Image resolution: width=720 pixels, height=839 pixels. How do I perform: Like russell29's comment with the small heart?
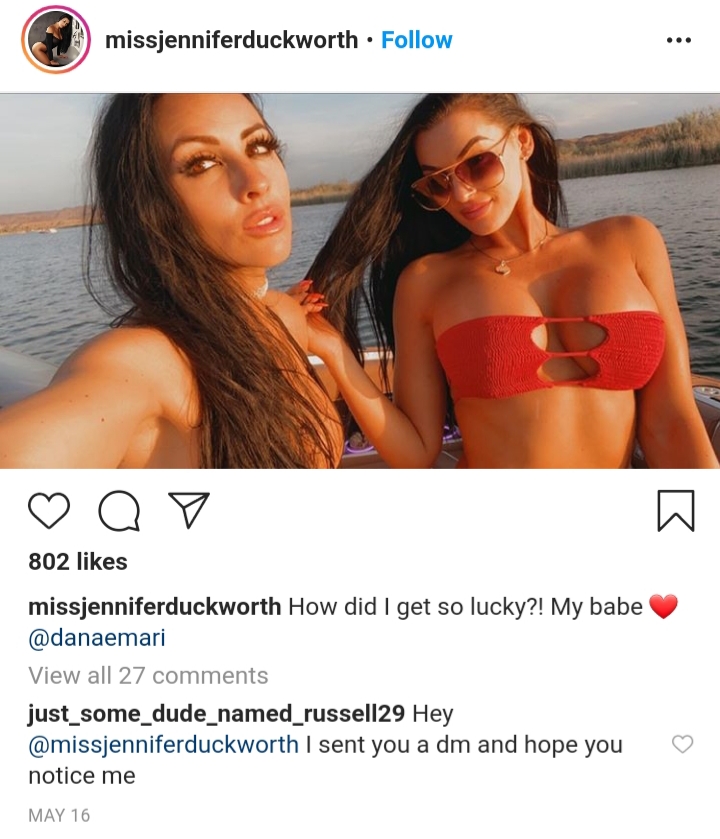click(x=683, y=744)
